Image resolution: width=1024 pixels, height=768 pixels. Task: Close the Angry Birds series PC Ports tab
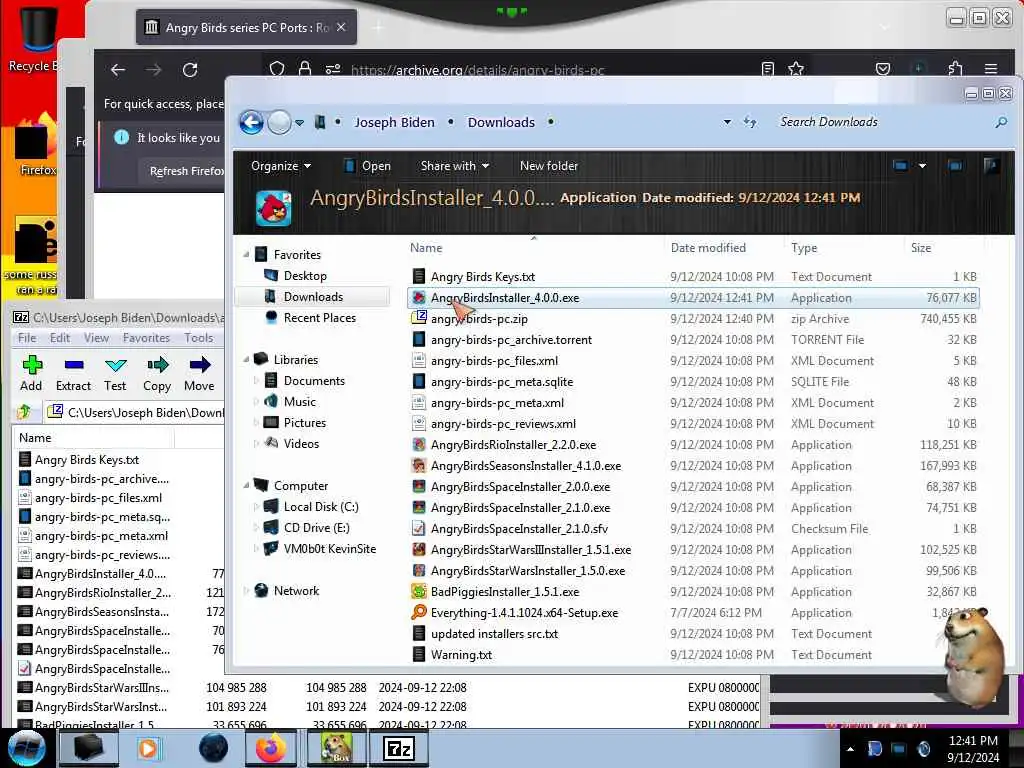point(341,27)
